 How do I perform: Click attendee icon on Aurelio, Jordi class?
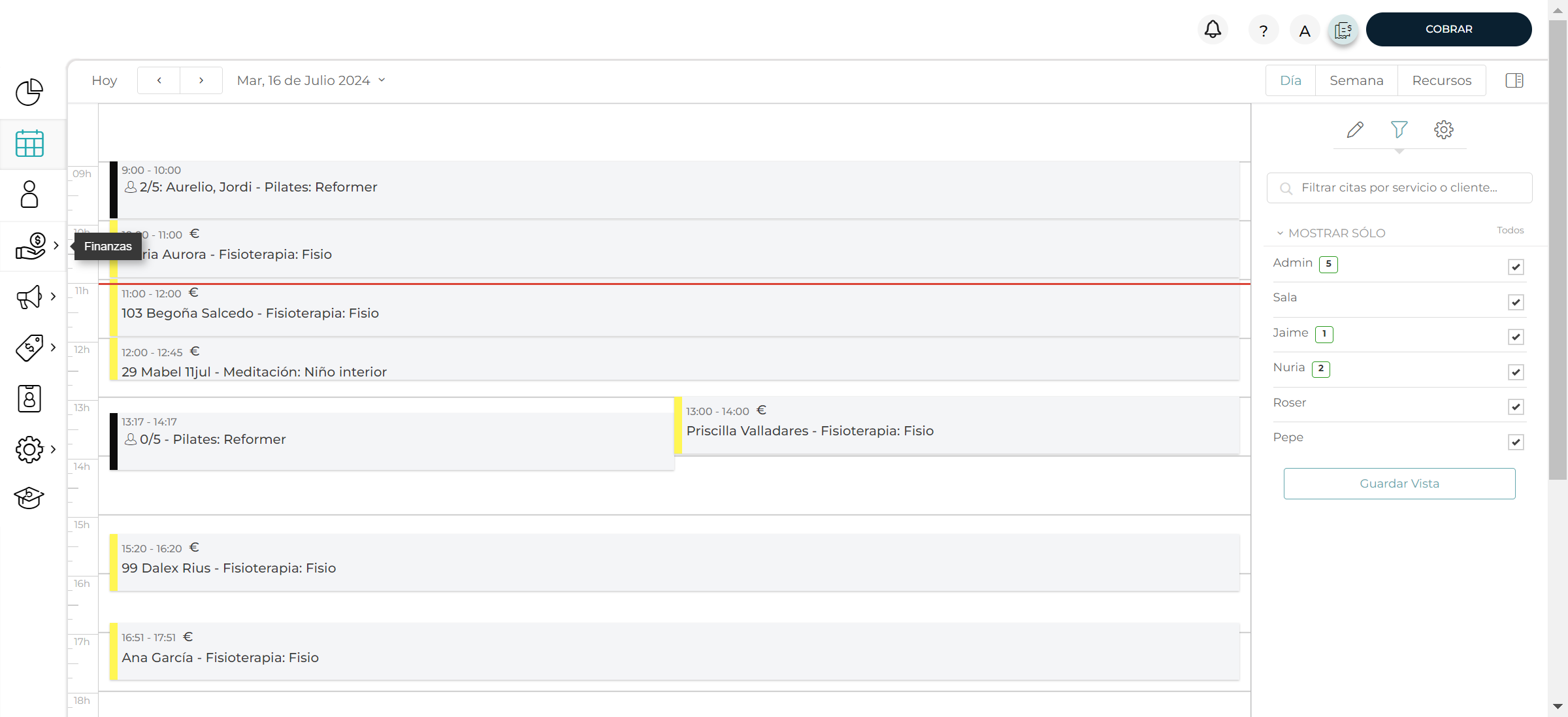(131, 187)
